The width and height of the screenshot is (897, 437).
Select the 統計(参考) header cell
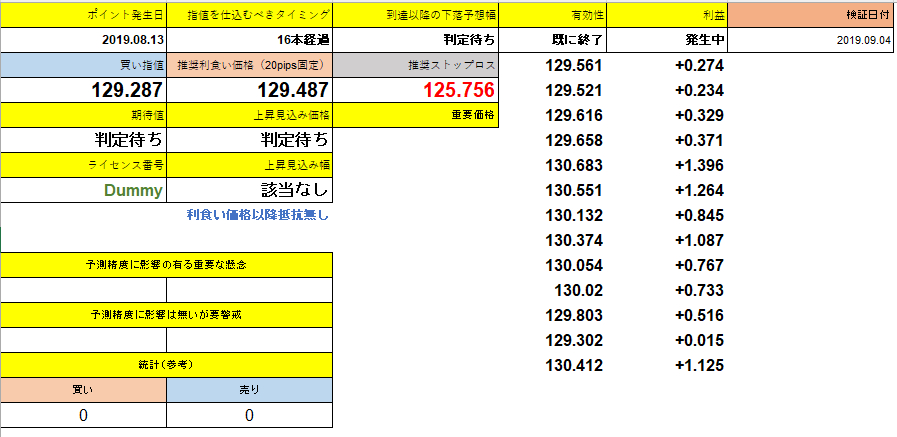coord(166,364)
